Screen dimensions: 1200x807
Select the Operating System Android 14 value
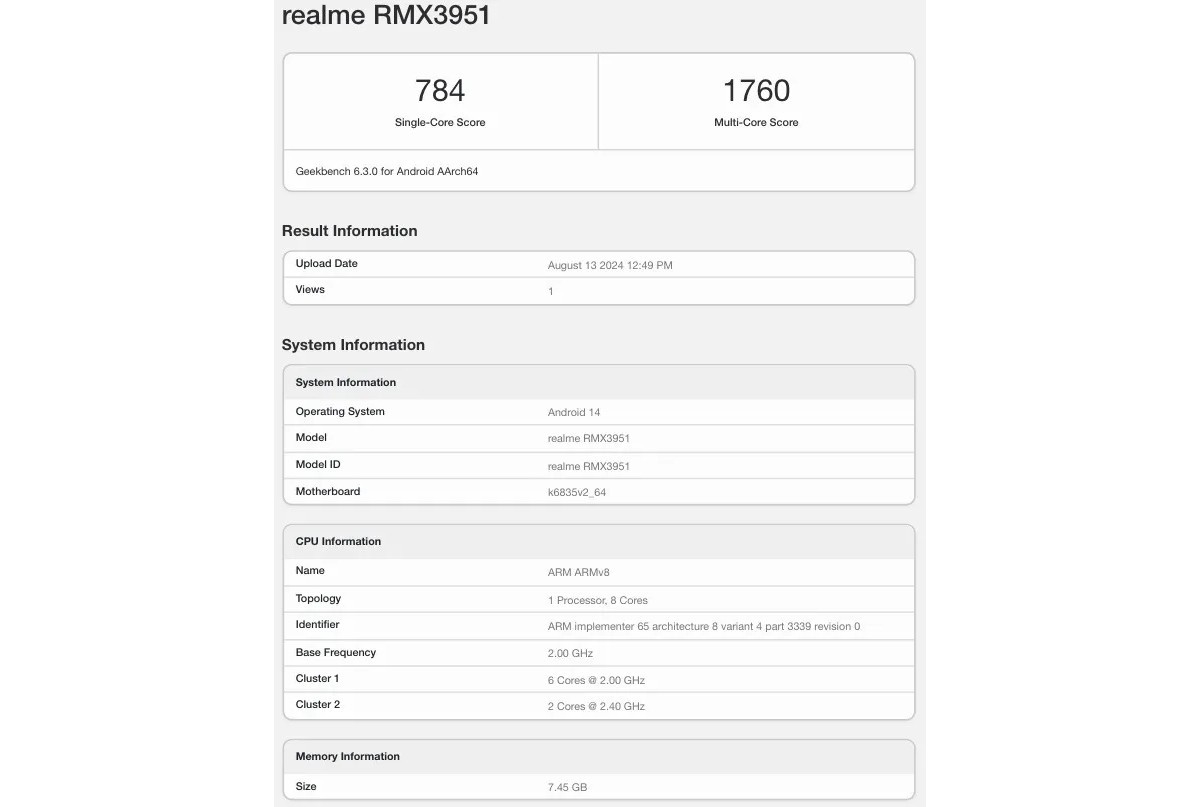click(574, 412)
